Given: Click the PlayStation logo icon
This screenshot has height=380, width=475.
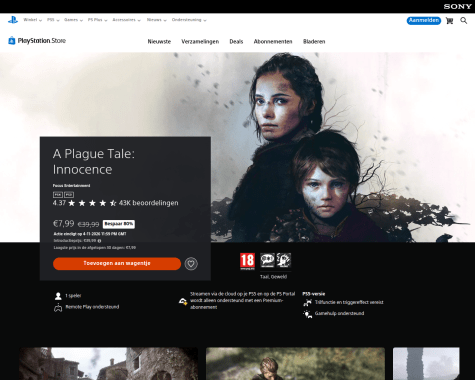Looking at the screenshot, I should [13, 20].
